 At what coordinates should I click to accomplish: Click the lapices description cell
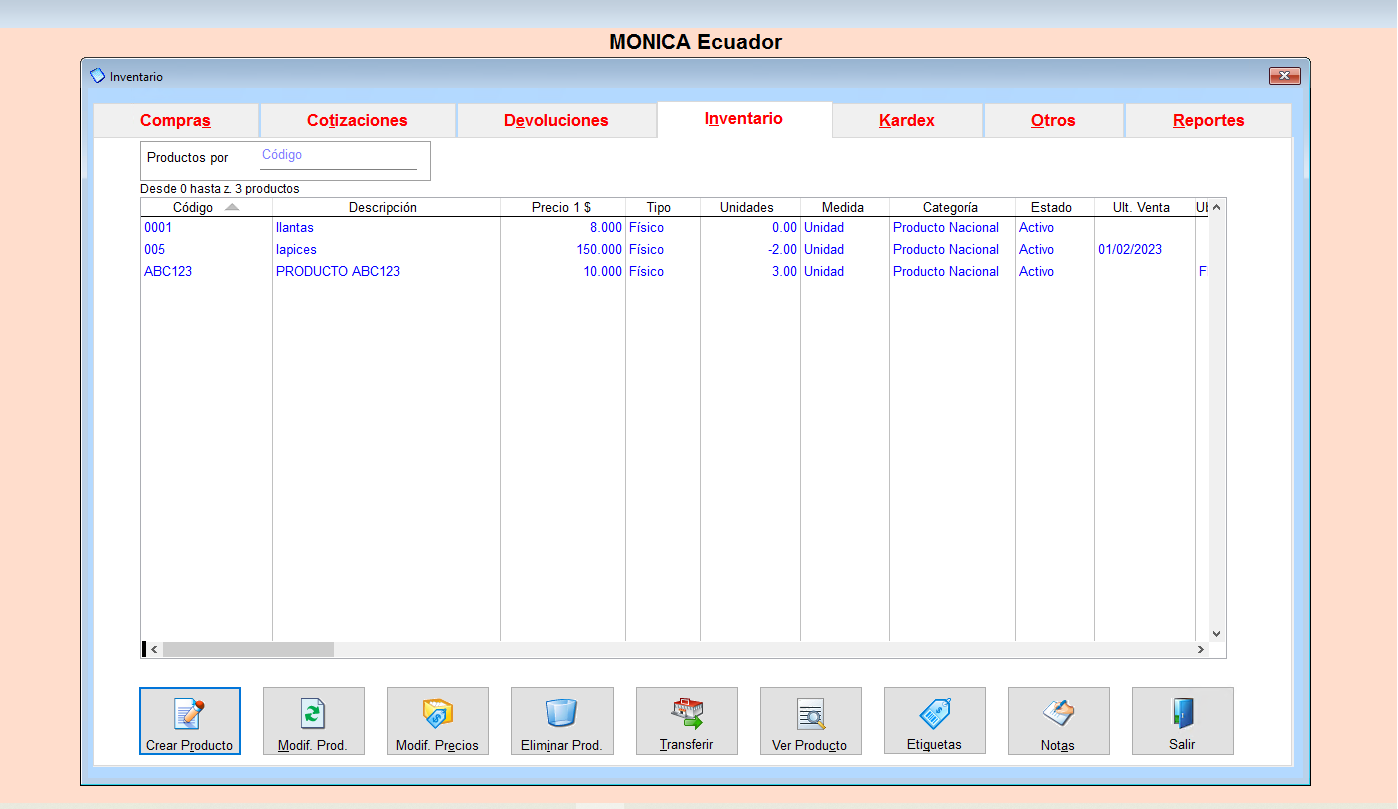coord(386,250)
